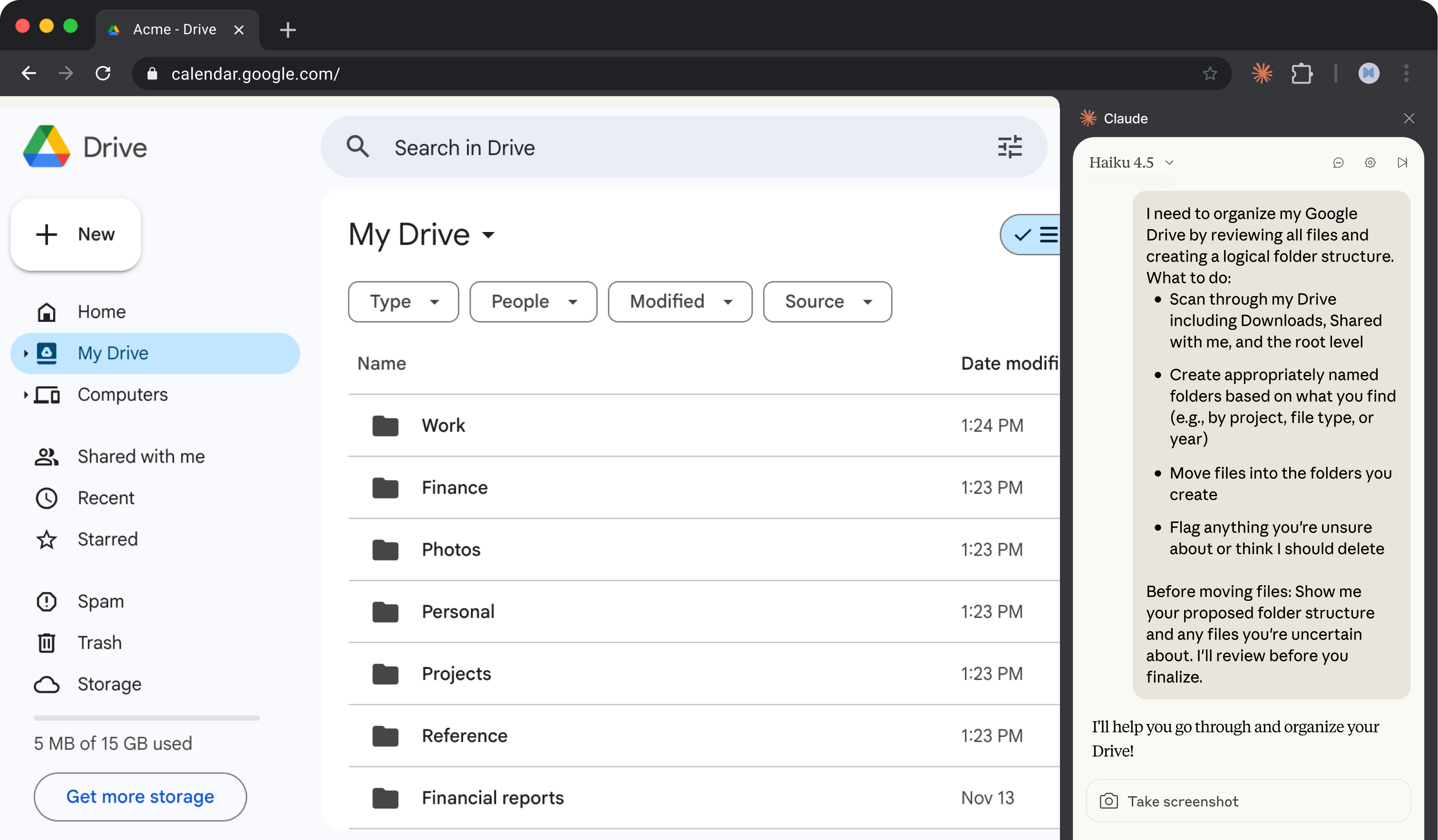Click the New button
The width and height of the screenshot is (1438, 840).
point(75,234)
